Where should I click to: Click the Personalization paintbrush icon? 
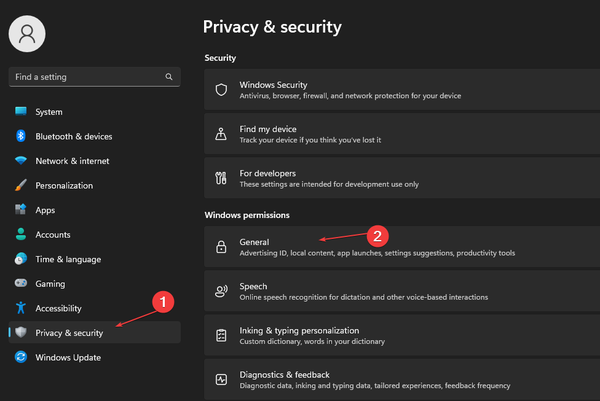coord(20,185)
